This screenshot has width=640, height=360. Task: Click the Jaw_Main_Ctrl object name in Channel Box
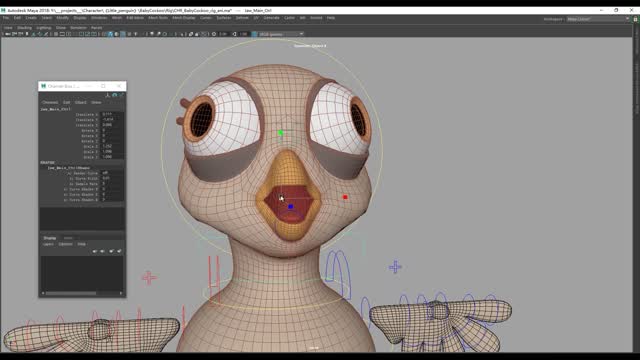point(56,109)
